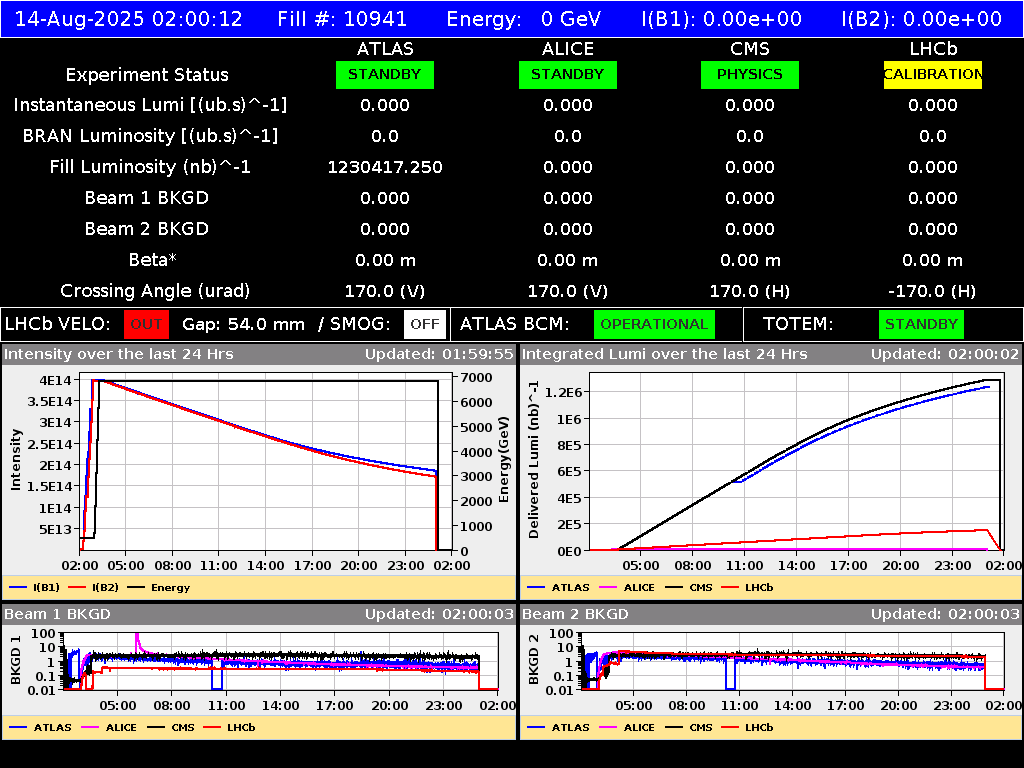This screenshot has width=1024, height=768.
Task: Click the "Beam 1 BKGD" chart panel title
Action: 57,615
